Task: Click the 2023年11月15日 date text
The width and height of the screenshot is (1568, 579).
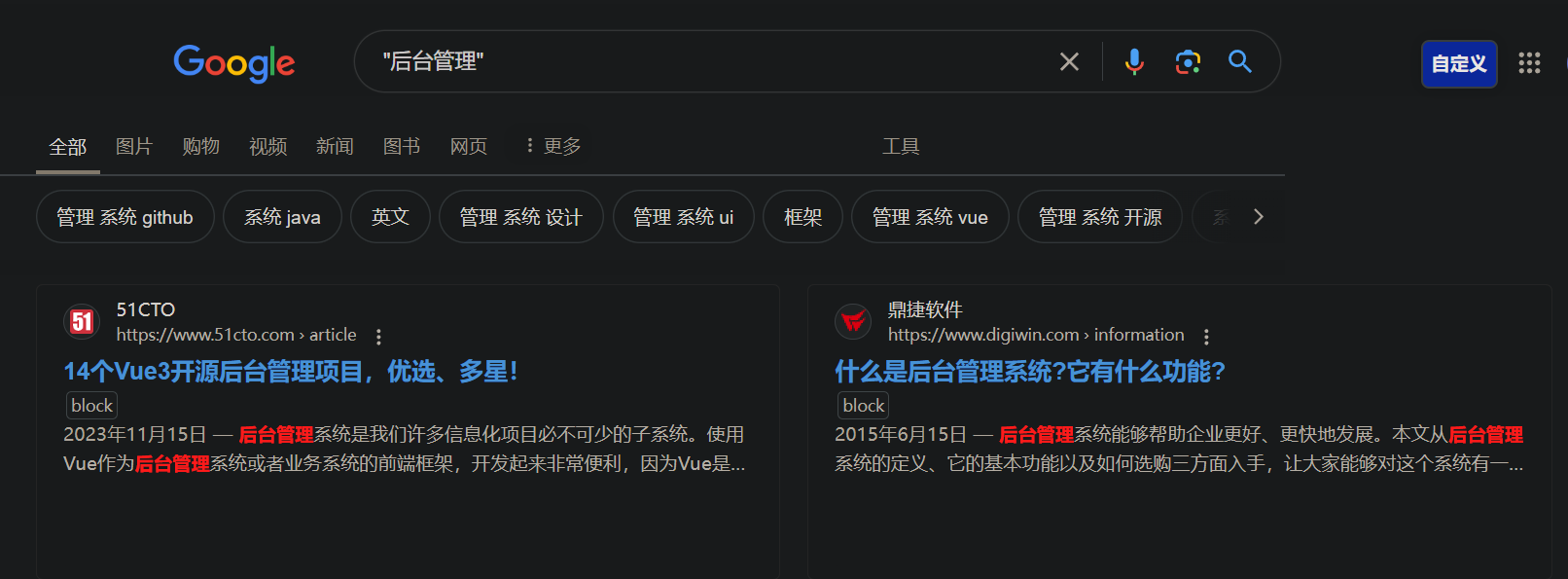Action: coord(135,434)
